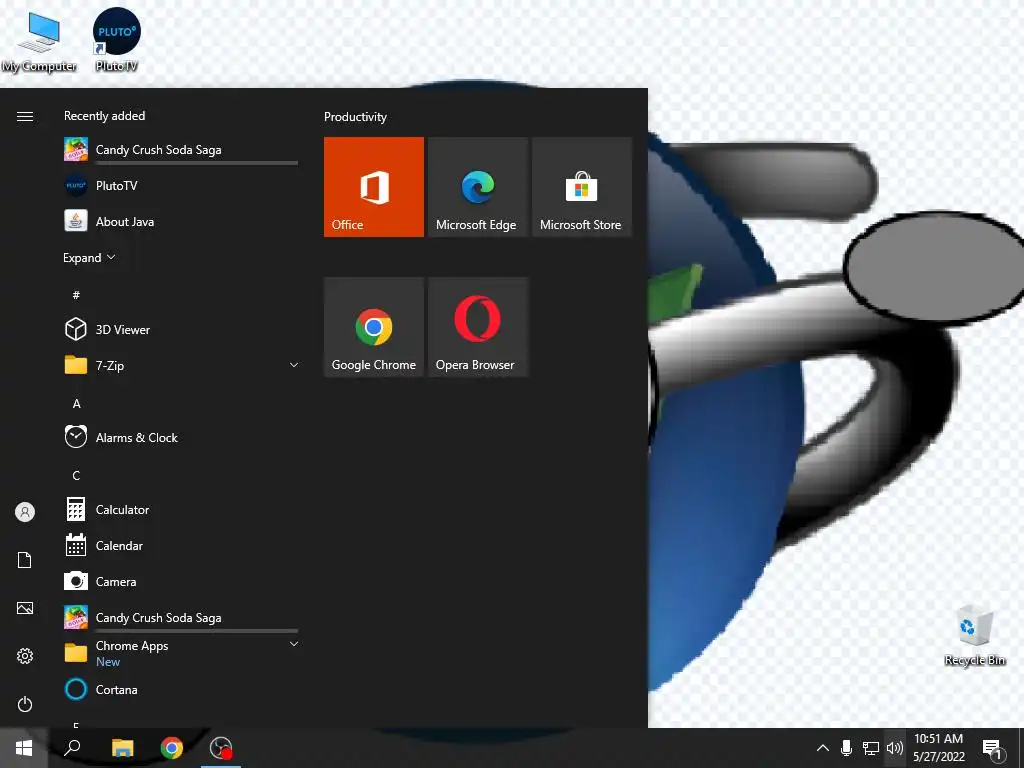1024x768 pixels.
Task: Open taskbar Search magnifier
Action: [x=72, y=748]
